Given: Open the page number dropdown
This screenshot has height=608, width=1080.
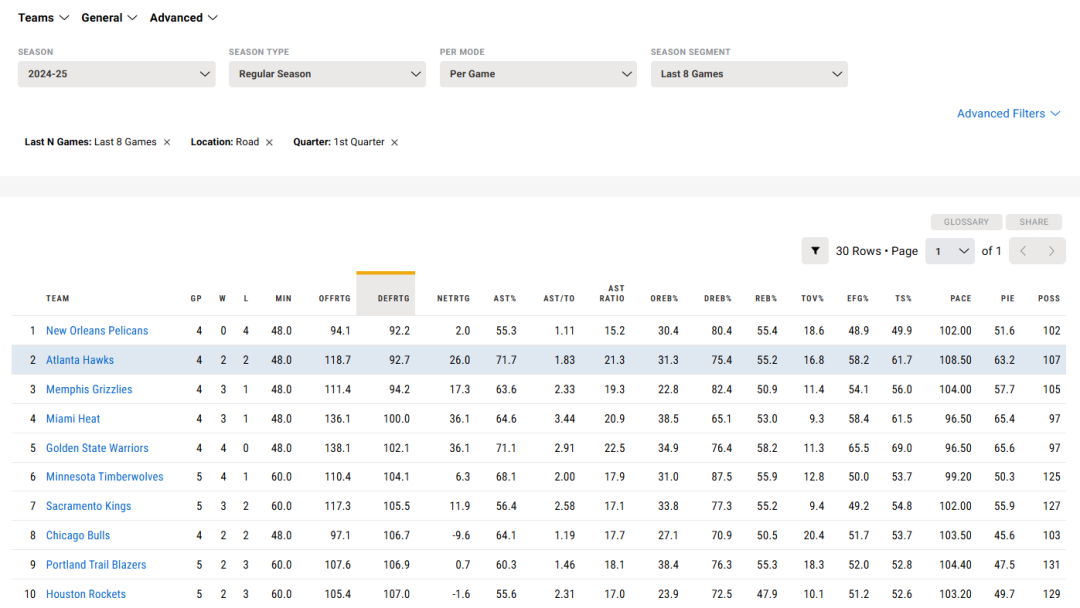Looking at the screenshot, I should [951, 251].
